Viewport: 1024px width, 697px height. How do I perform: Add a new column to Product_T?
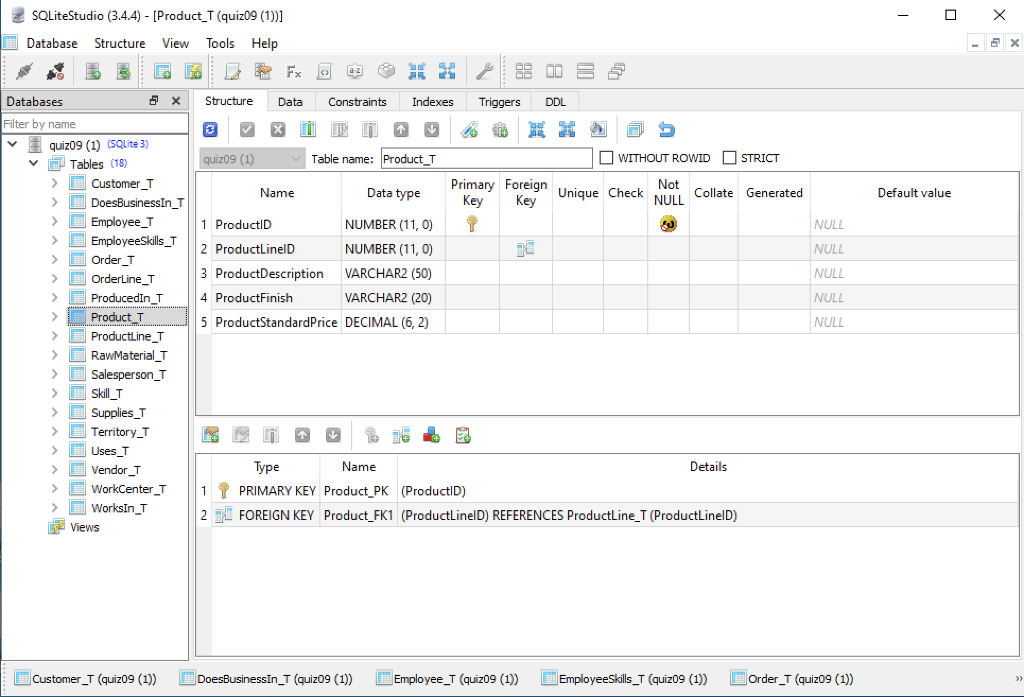click(308, 129)
